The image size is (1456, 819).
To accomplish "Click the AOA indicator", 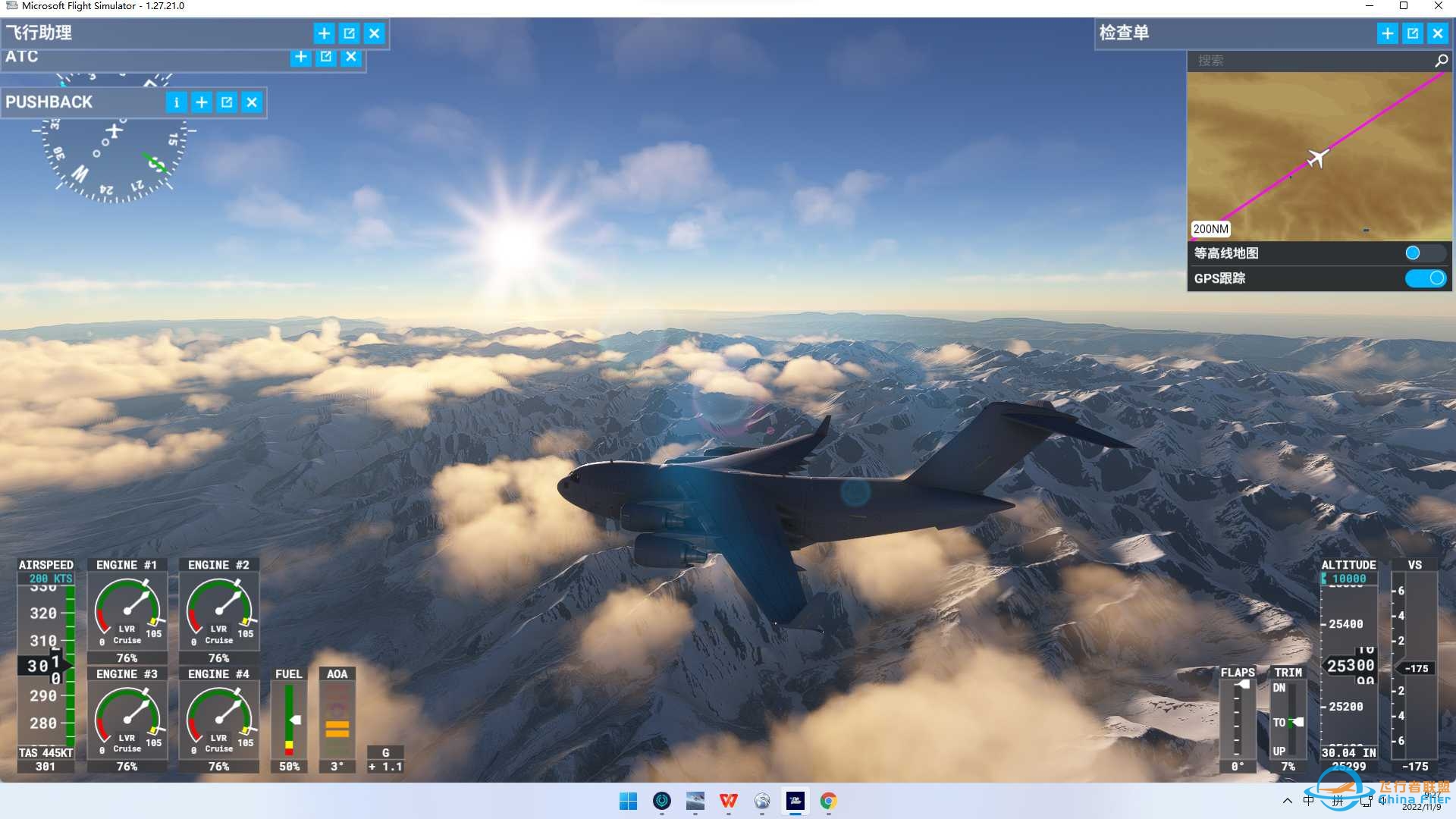I will coord(337,720).
